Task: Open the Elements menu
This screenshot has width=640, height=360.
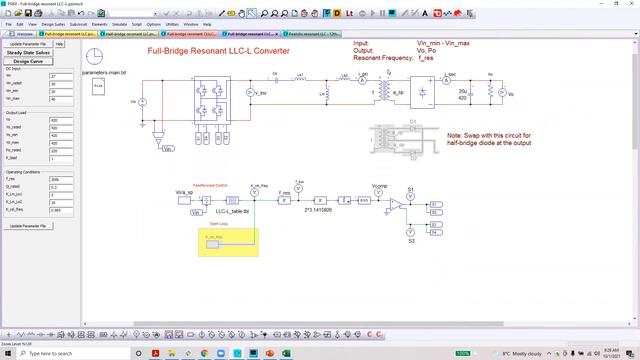Action: pyautogui.click(x=99, y=24)
